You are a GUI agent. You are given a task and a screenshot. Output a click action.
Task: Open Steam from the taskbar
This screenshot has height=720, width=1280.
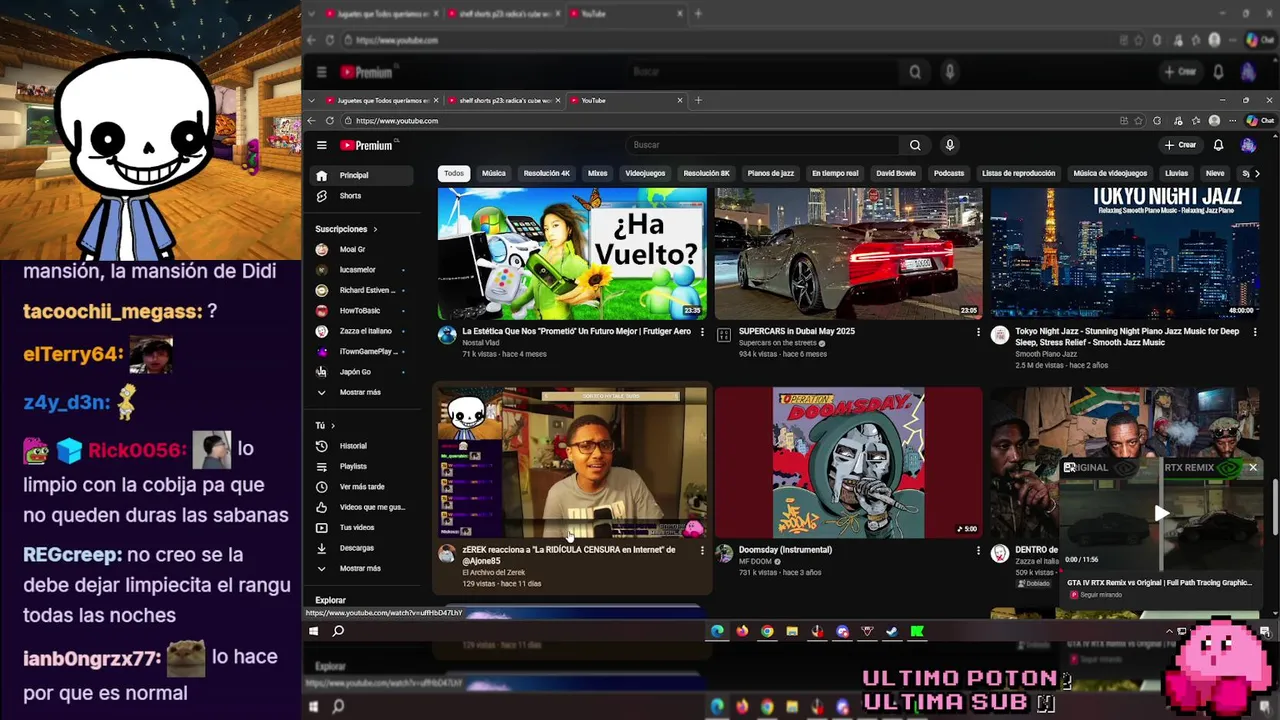(892, 631)
